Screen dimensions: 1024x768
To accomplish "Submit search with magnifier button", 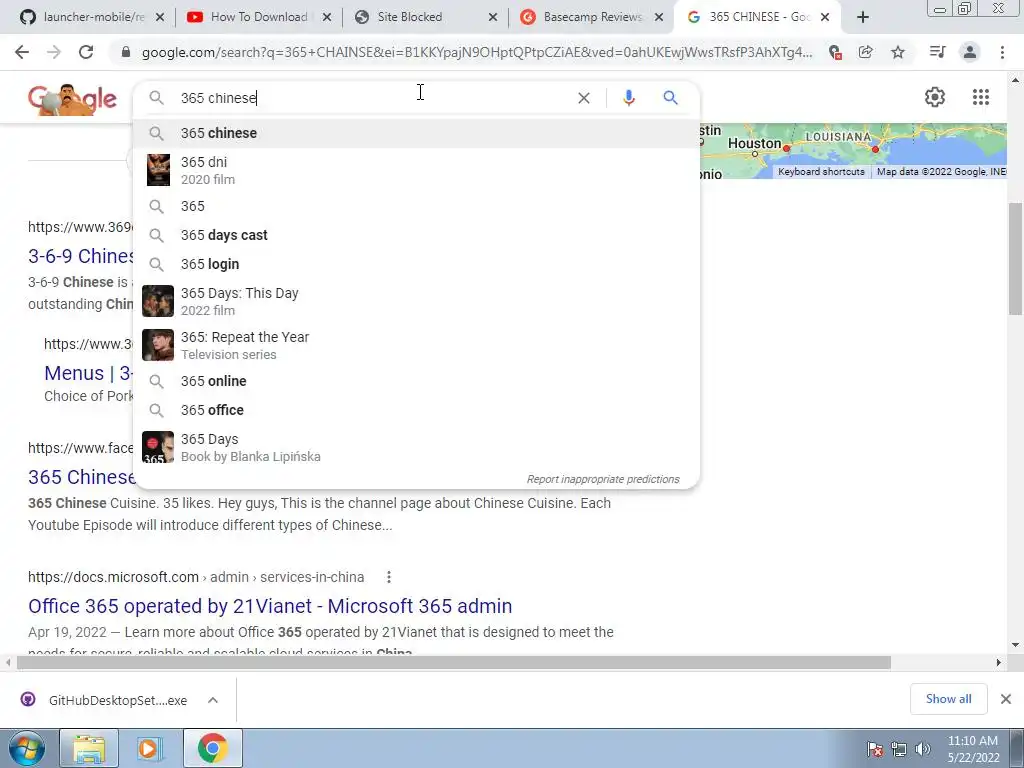I will tap(670, 98).
